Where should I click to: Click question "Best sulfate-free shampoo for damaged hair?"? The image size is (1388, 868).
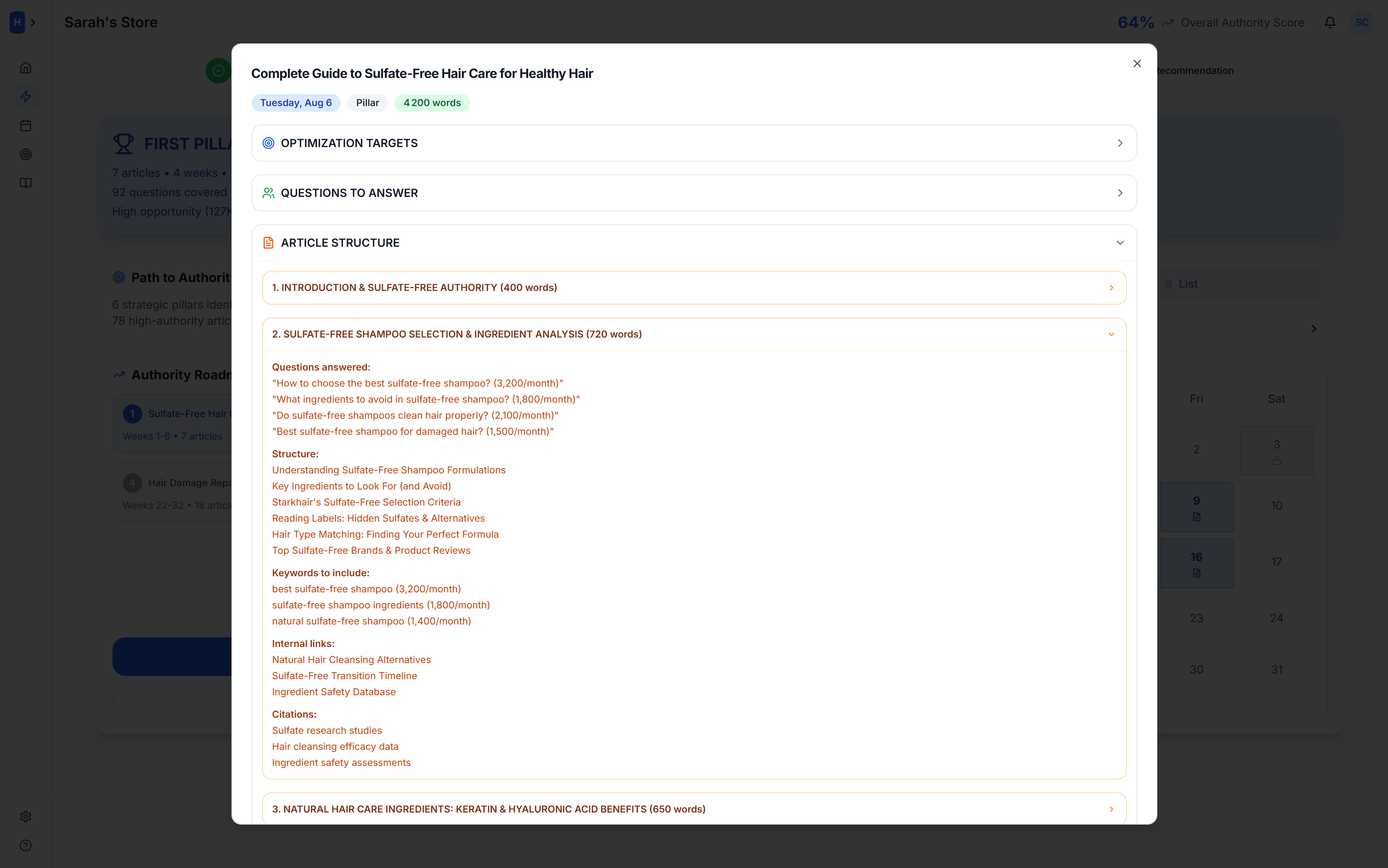pos(413,431)
